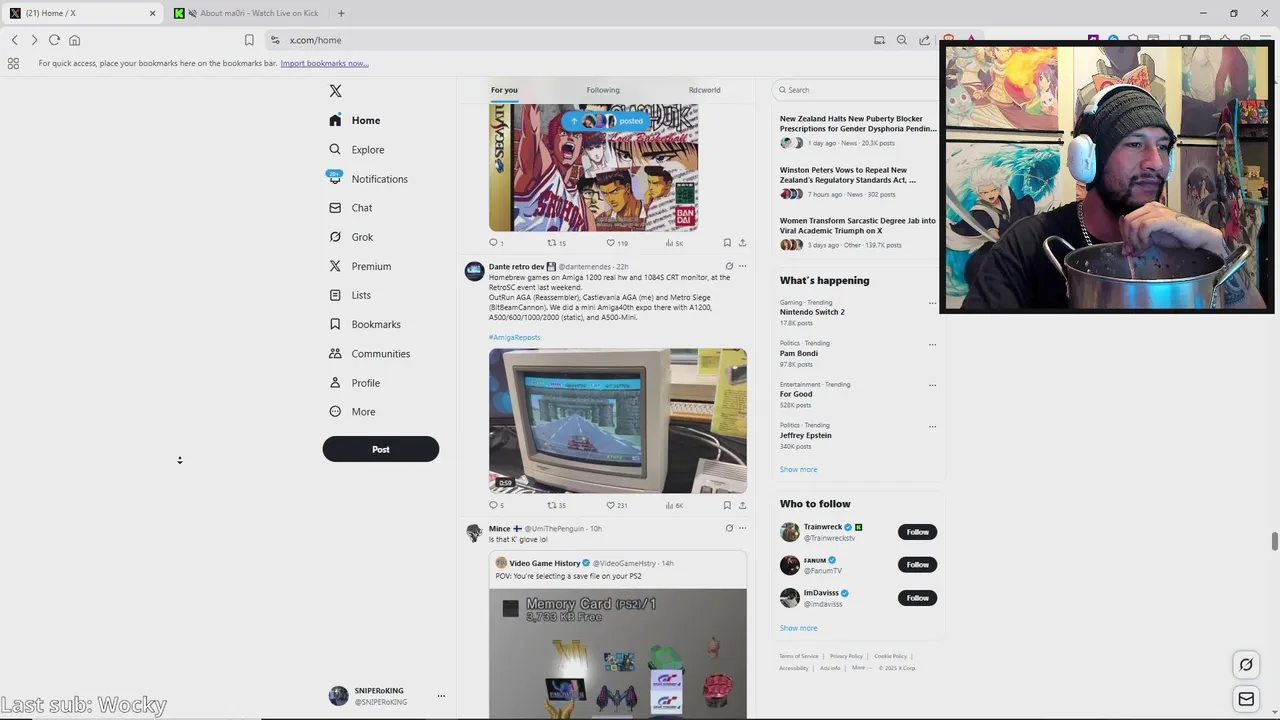Reply to the Dante retro dev post
This screenshot has width=1280, height=720.
point(496,506)
